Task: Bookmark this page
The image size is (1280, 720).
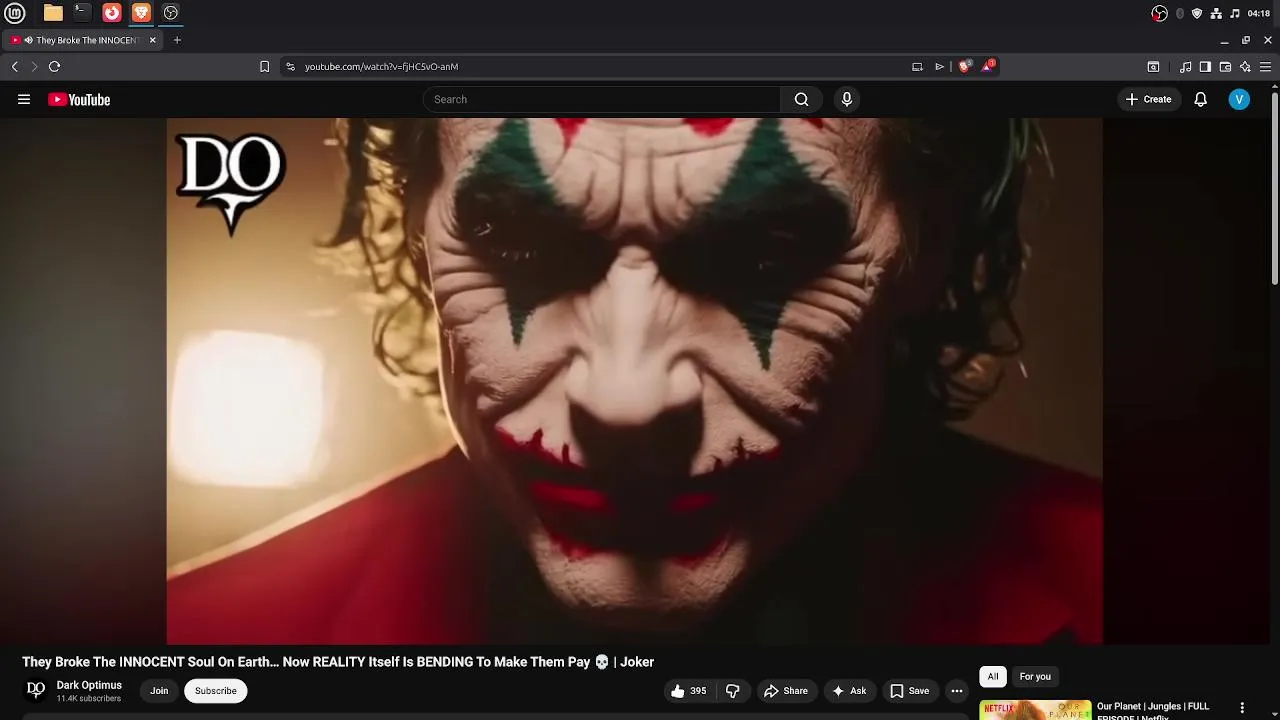Action: point(264,66)
